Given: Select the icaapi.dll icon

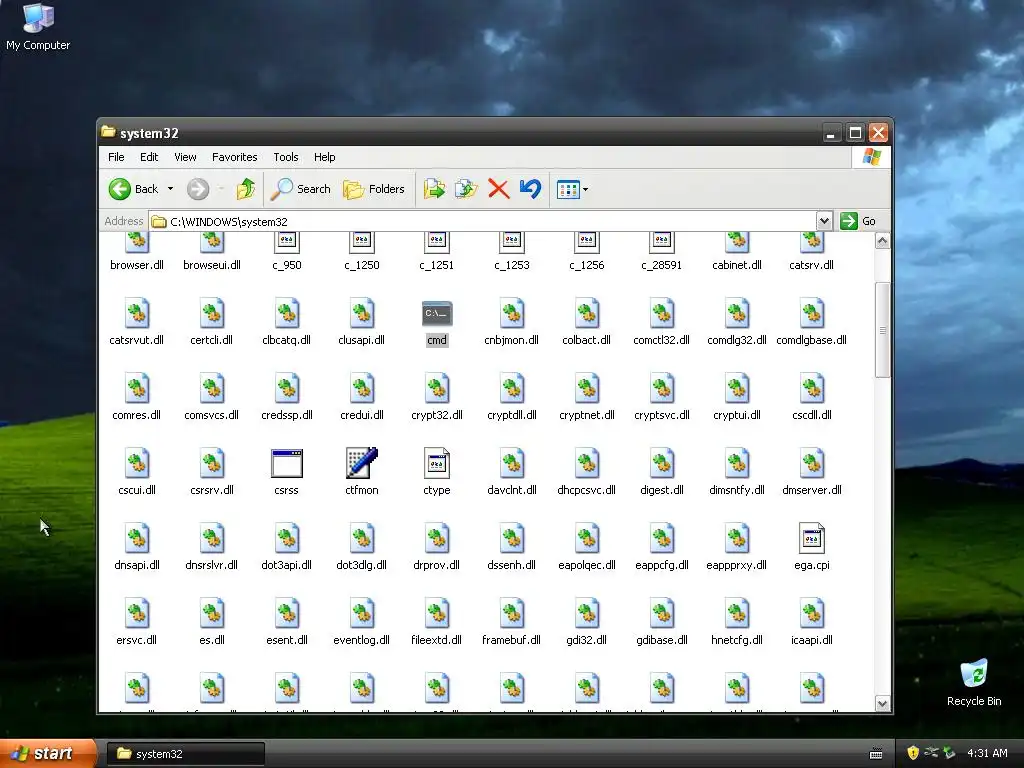Looking at the screenshot, I should click(x=812, y=614).
